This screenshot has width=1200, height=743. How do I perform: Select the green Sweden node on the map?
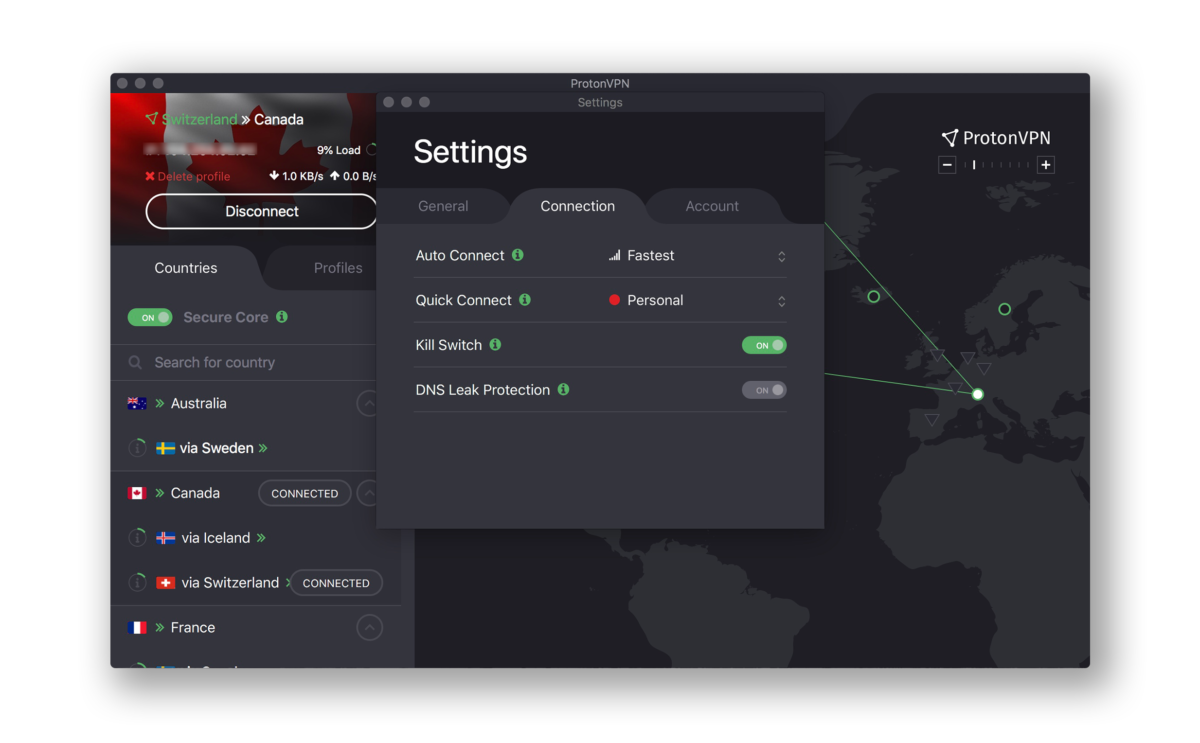click(x=1004, y=309)
